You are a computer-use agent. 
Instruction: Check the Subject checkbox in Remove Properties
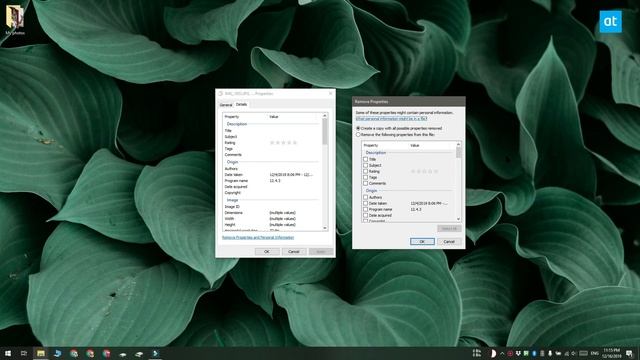pos(365,165)
